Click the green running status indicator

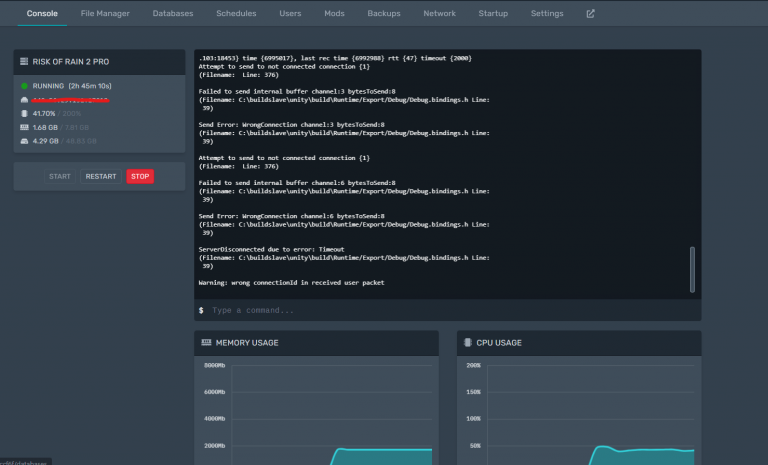[24, 86]
